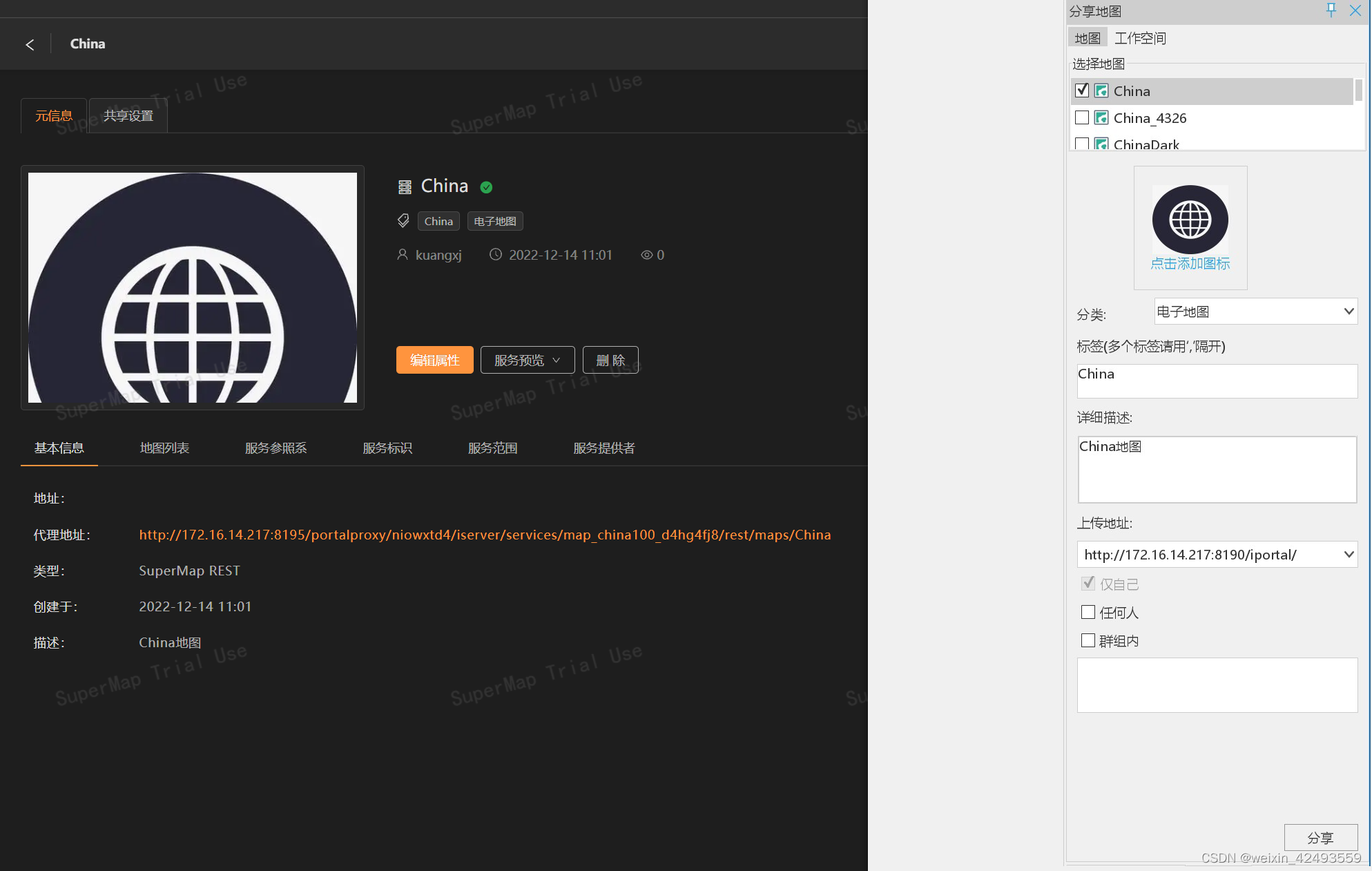Image resolution: width=1372 pixels, height=871 pixels.
Task: Click the service type icon beside China title
Action: [x=405, y=186]
